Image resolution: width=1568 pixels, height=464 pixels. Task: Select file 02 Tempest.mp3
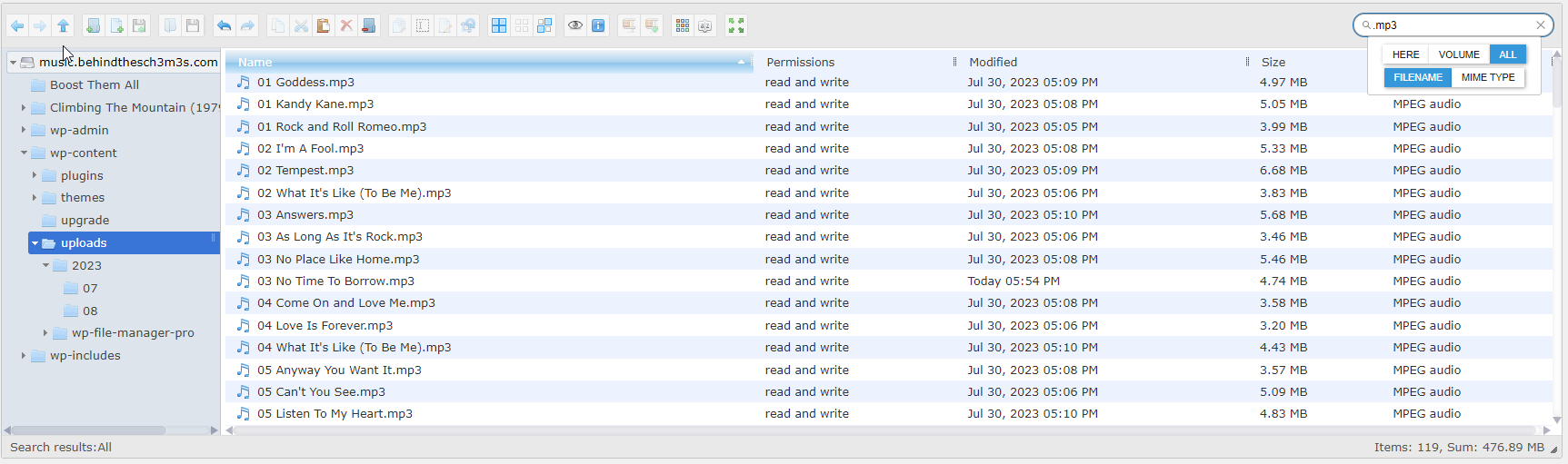(x=889, y=170)
